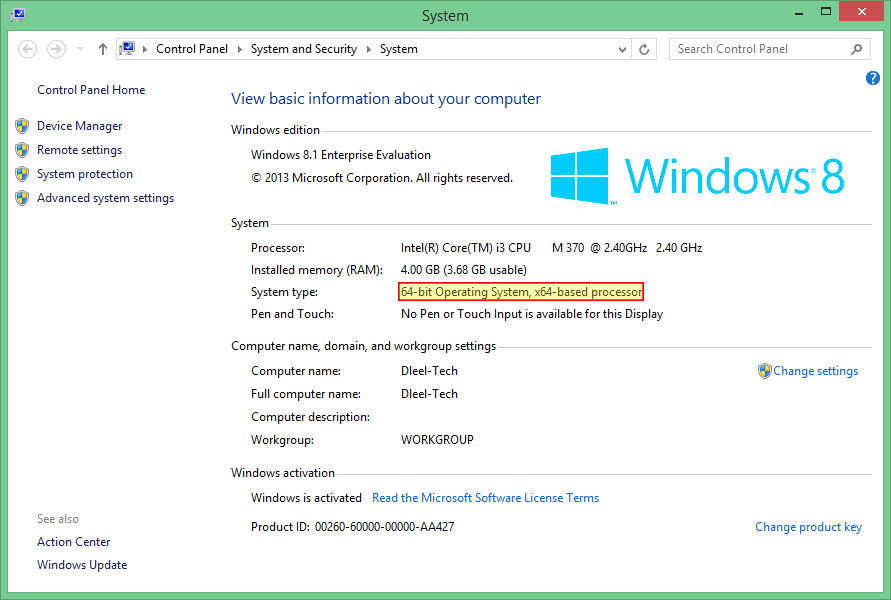The height and width of the screenshot is (600, 891).
Task: Click the Intel(R) Core(TM) i3 CPU text
Action: (466, 248)
